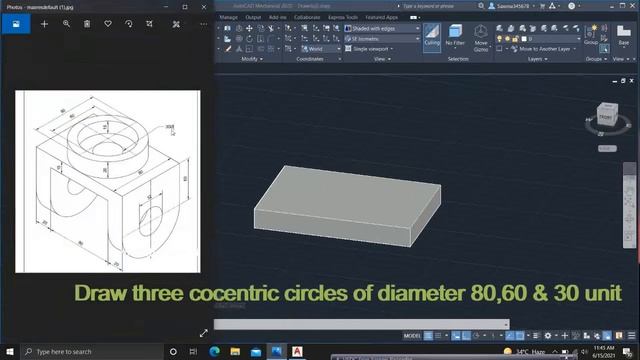Open the Saeesa345678 user account menu
The height and width of the screenshot is (360, 640).
512,6
